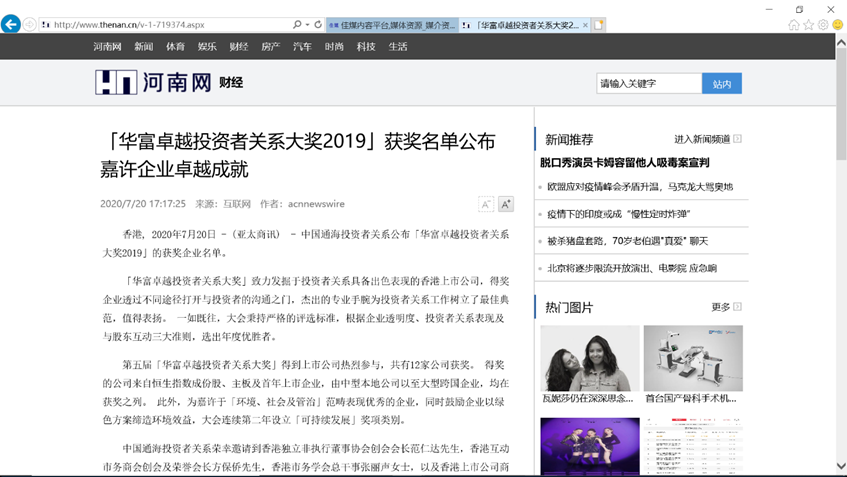This screenshot has height=477, width=847.
Task: Click the browser forward arrow button
Action: click(30, 24)
